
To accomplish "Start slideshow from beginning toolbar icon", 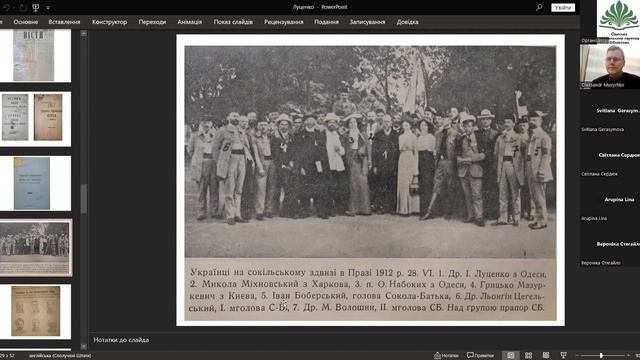I will pos(36,7).
